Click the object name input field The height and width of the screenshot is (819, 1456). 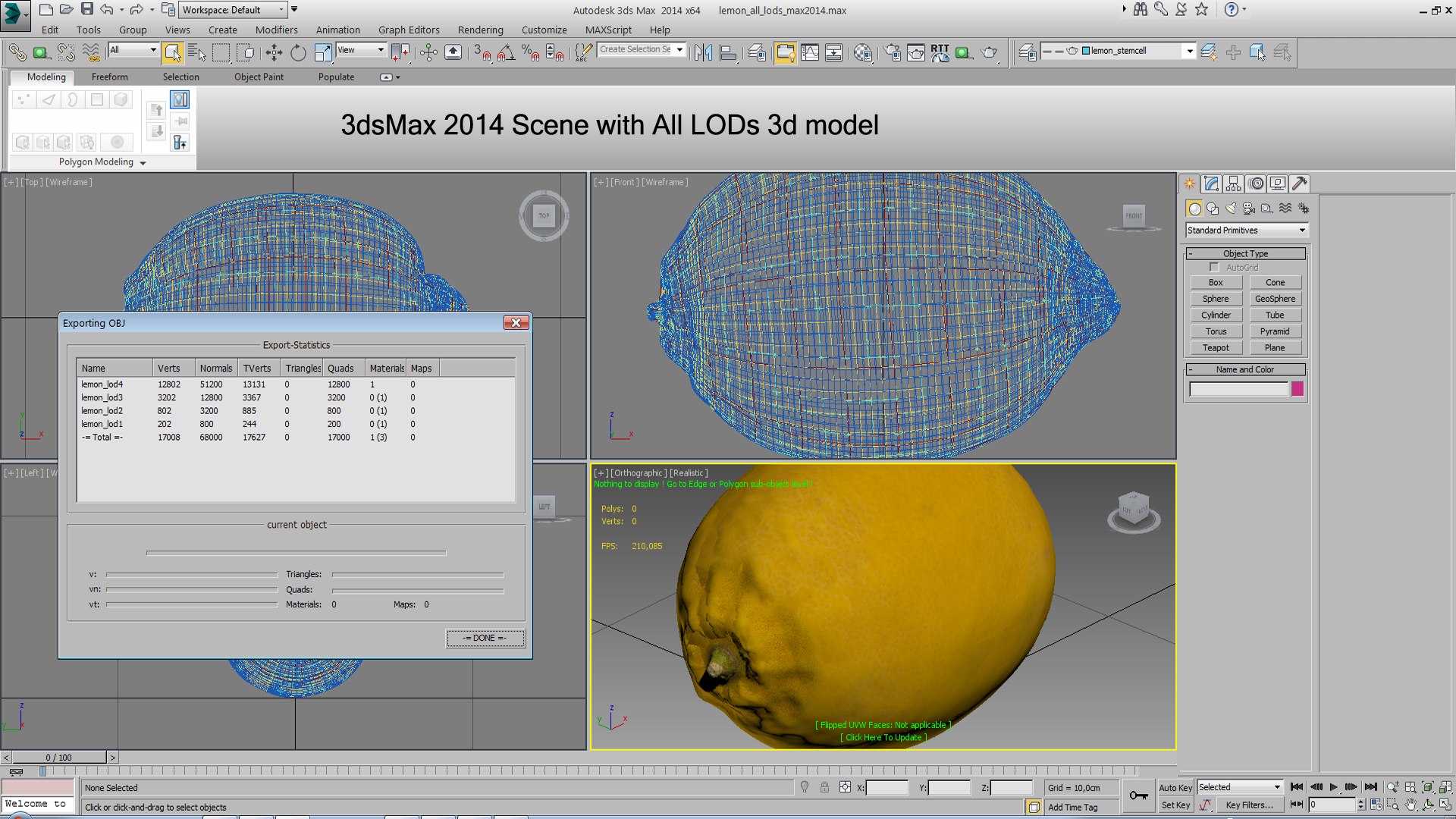click(x=1238, y=390)
